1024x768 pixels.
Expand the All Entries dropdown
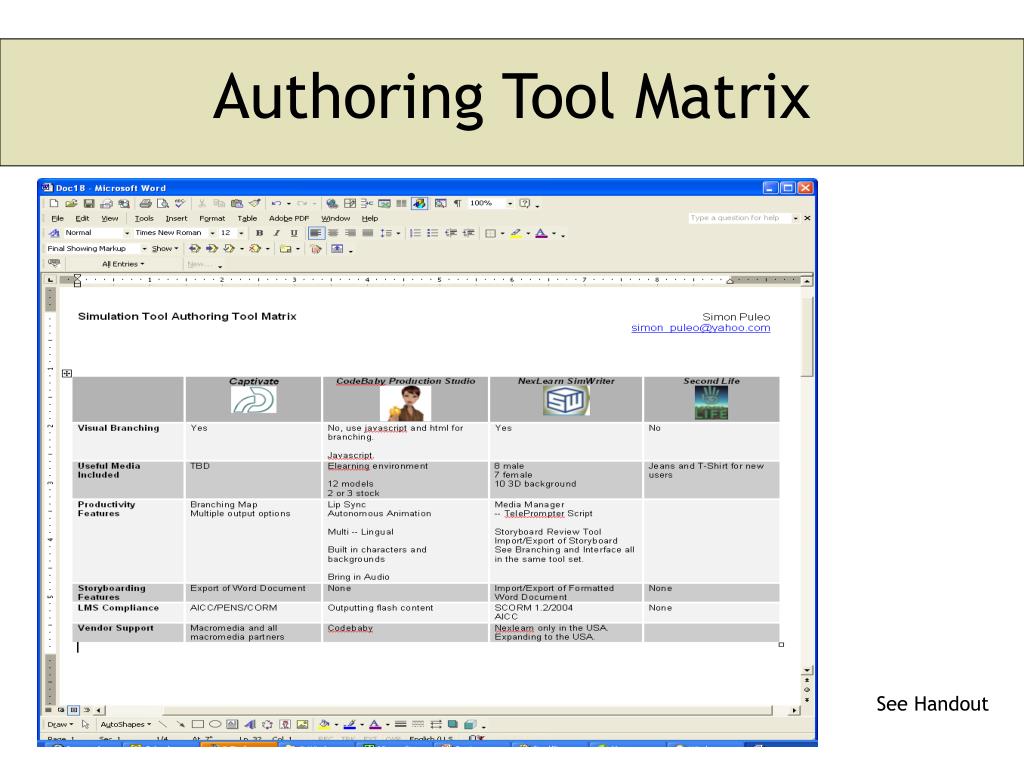pyautogui.click(x=123, y=264)
